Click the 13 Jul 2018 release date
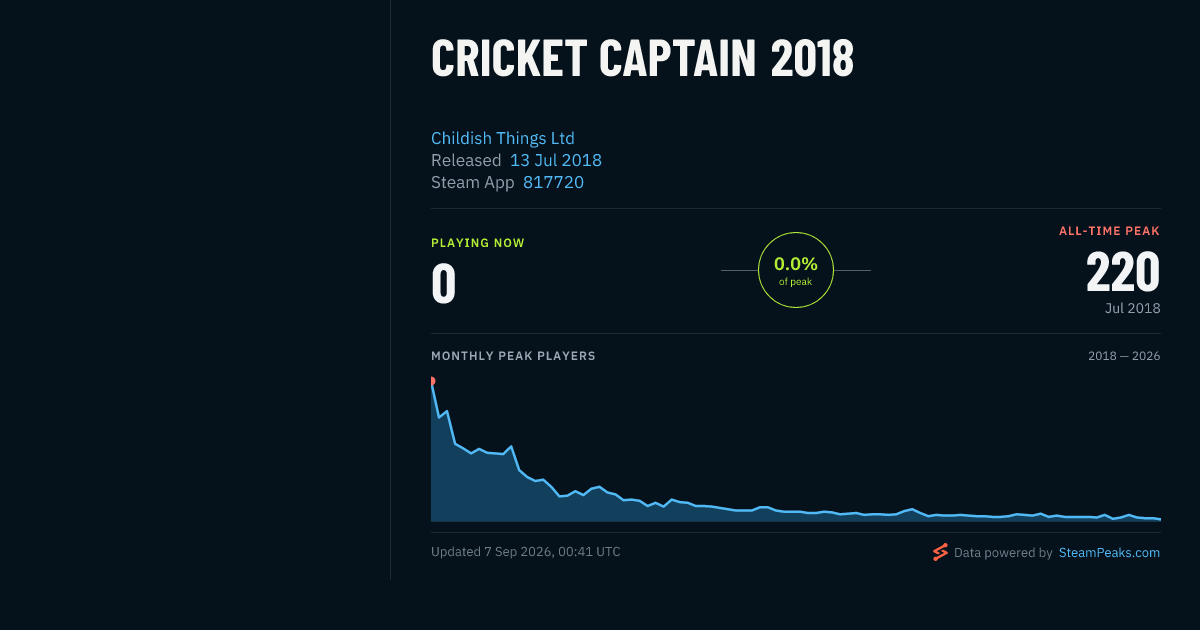The height and width of the screenshot is (630, 1200). coord(556,160)
